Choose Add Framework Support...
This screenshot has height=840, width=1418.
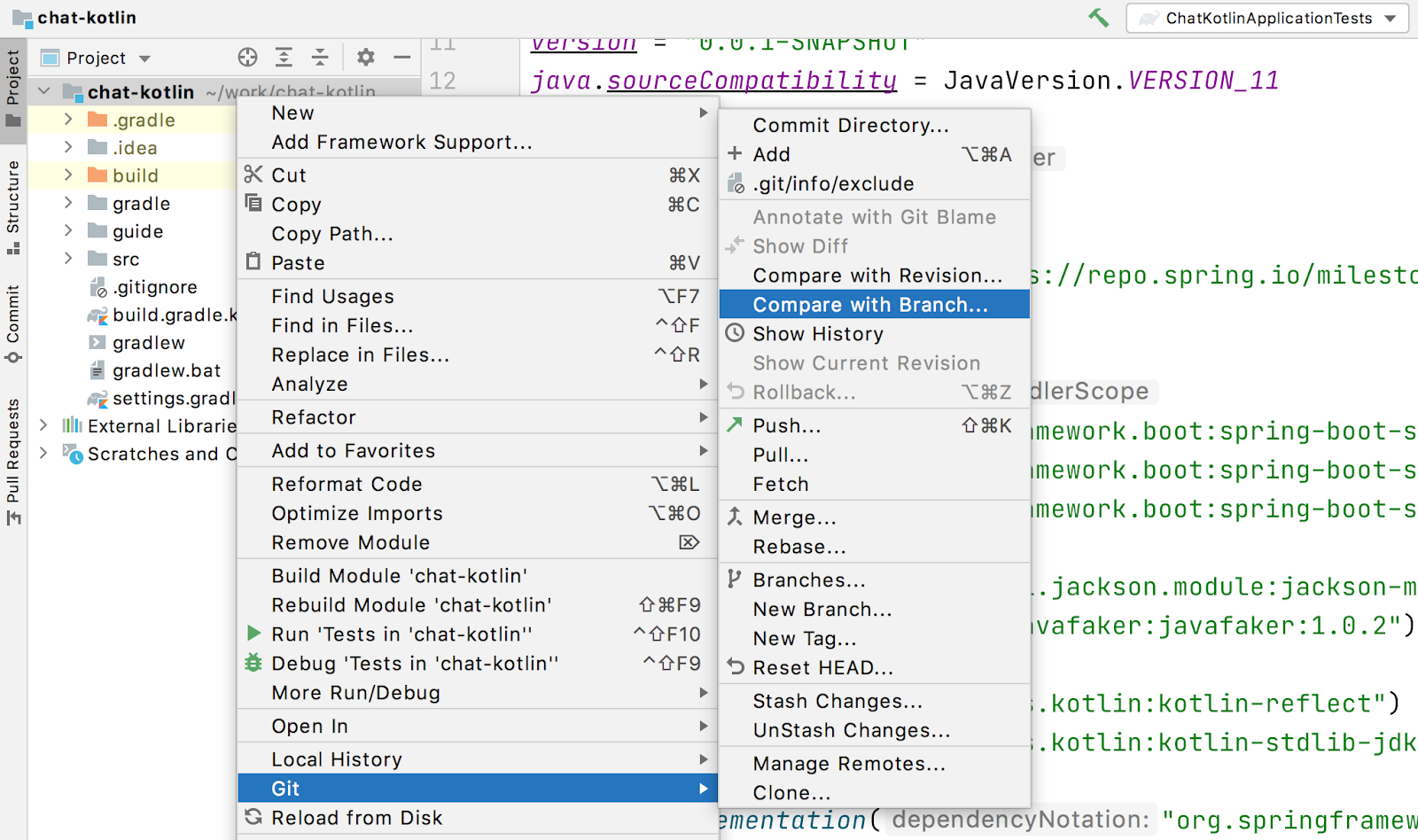coord(477,142)
